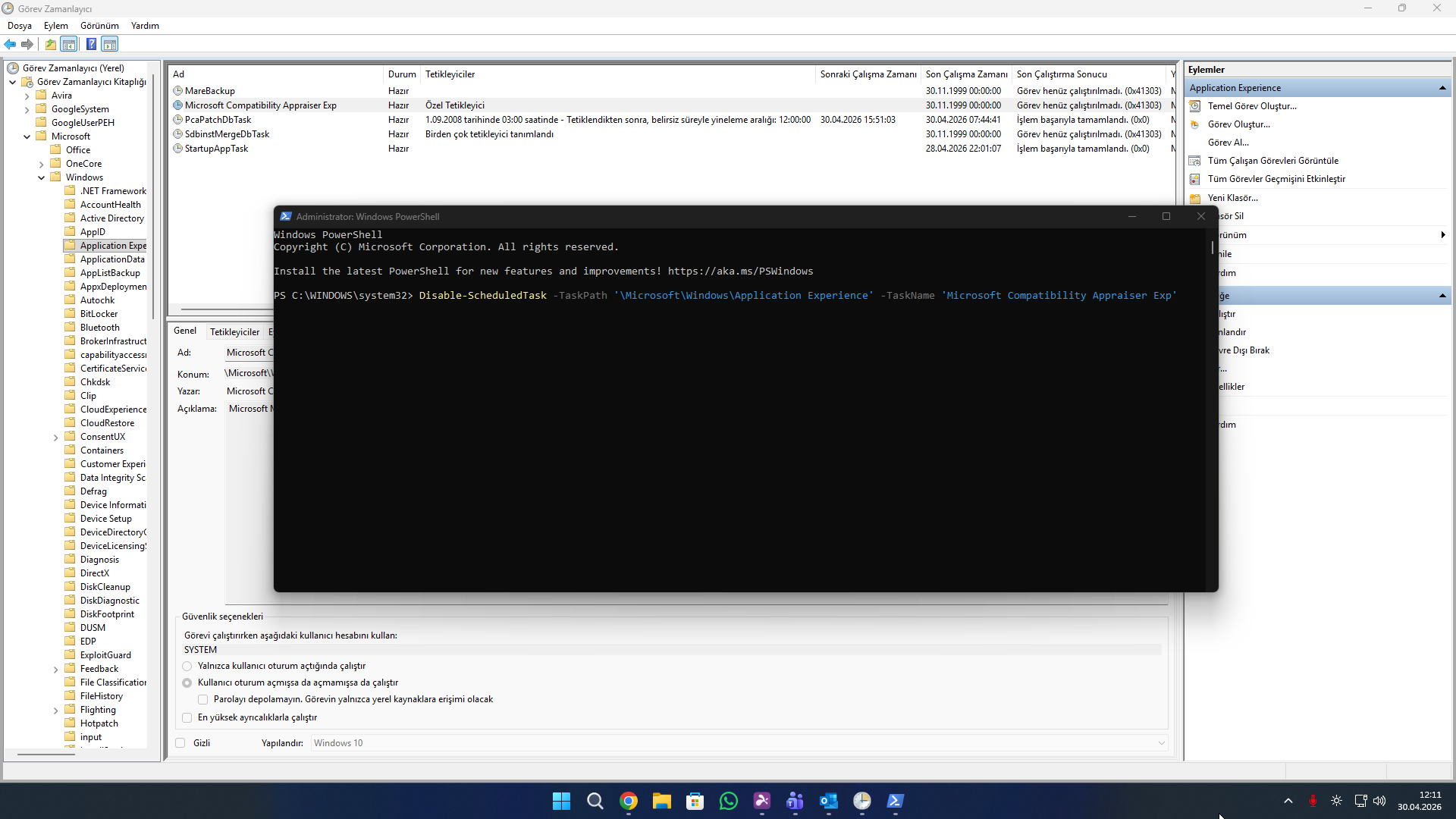
Task: Open the Yapılandır Windows 10 dropdown
Action: coord(739,743)
